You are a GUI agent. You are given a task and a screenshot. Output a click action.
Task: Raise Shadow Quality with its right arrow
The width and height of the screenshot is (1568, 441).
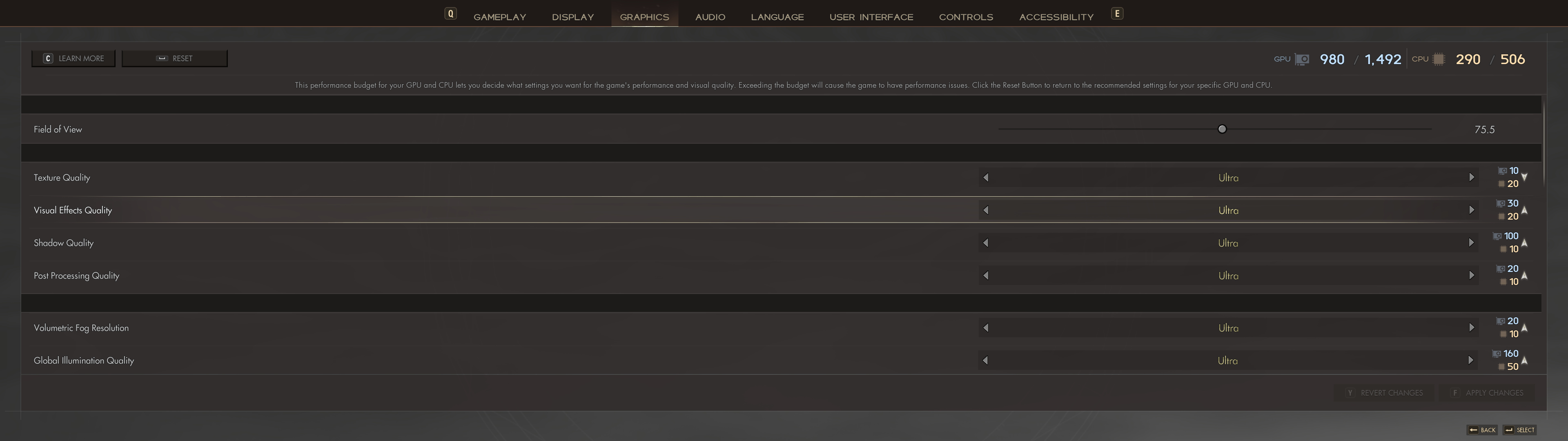(1471, 243)
